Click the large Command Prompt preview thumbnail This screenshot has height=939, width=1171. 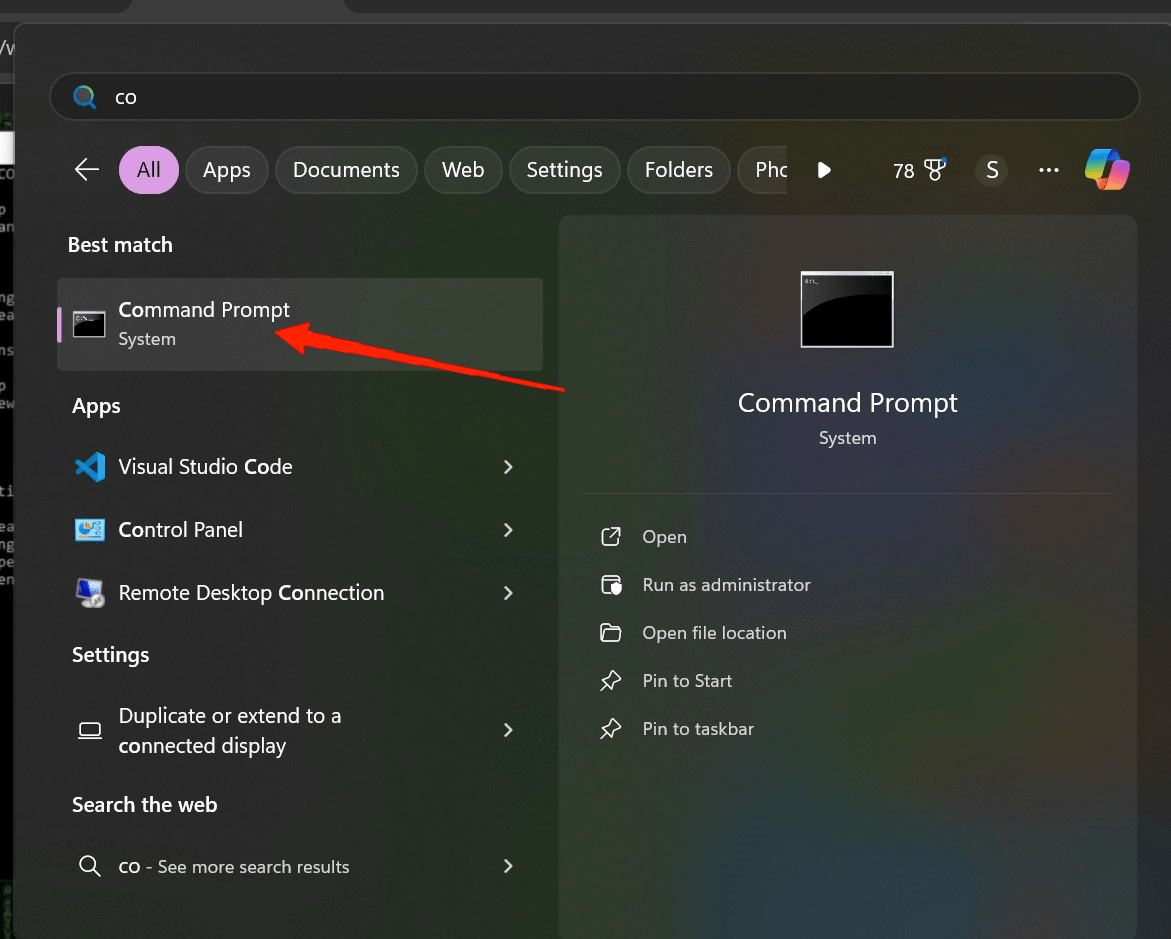(x=847, y=309)
